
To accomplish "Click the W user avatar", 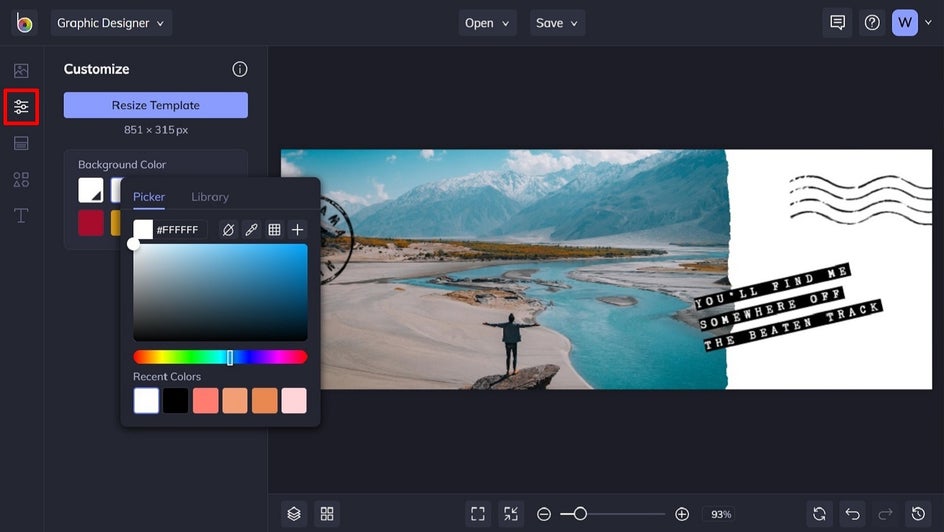I will pyautogui.click(x=905, y=23).
